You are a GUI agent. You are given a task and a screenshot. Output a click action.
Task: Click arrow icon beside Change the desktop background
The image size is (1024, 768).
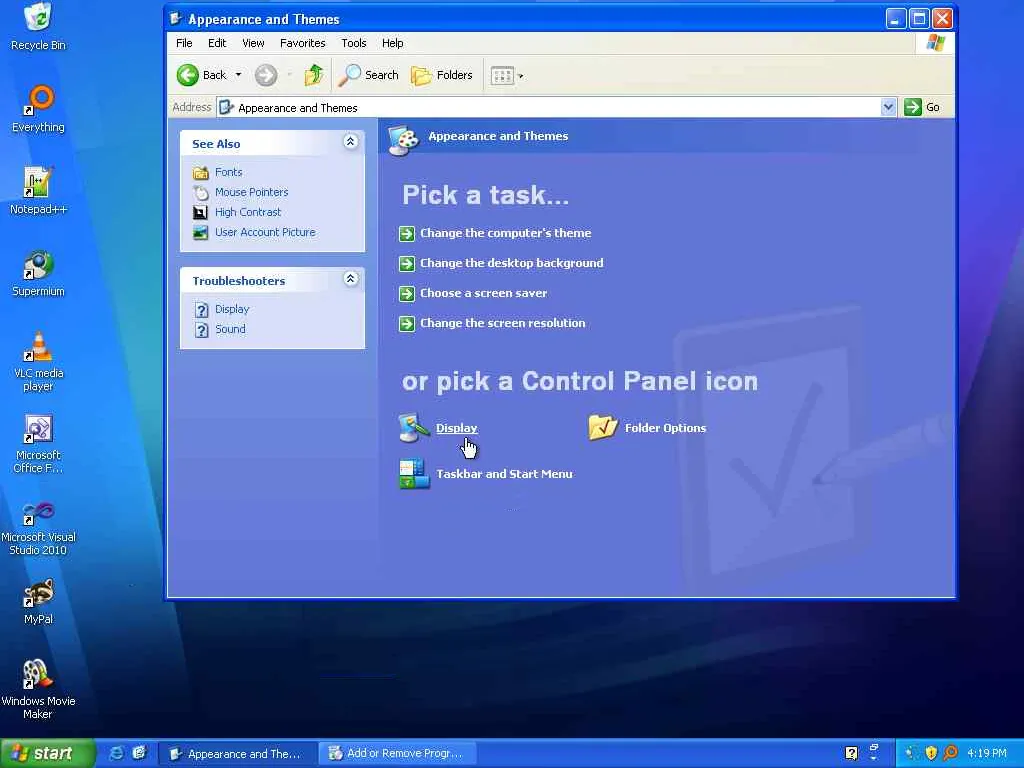click(407, 264)
